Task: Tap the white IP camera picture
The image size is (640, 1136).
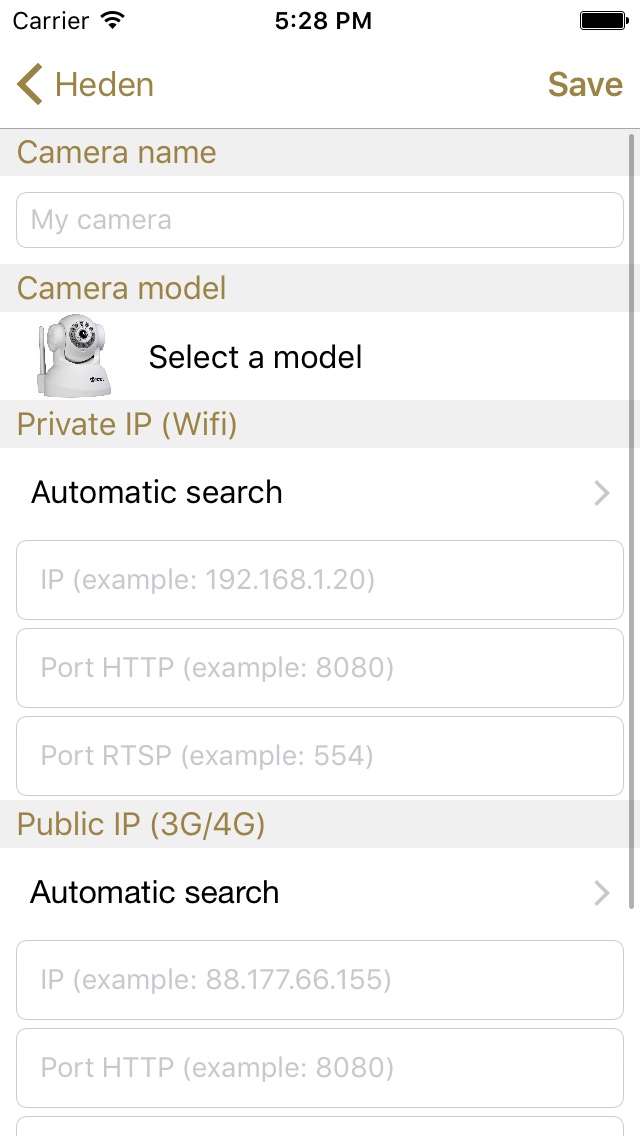Action: coord(74,356)
